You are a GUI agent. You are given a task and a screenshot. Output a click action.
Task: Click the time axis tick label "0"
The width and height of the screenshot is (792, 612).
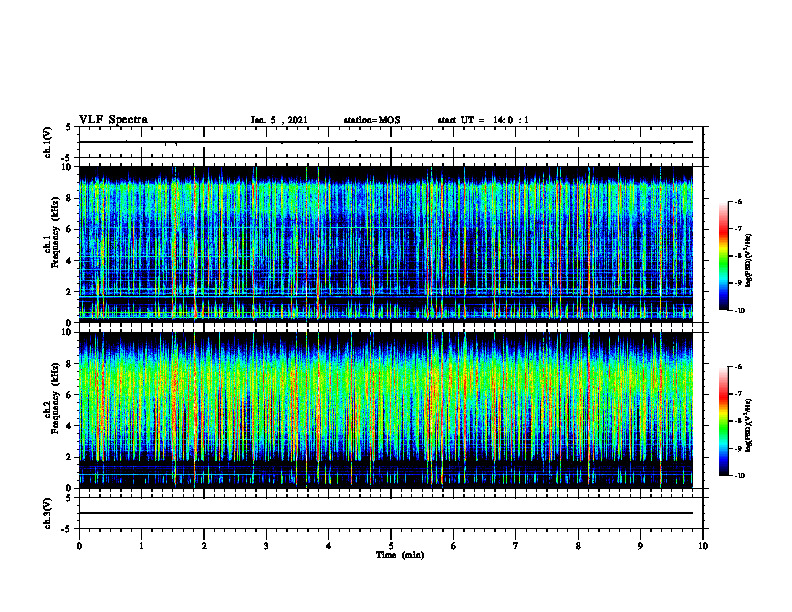79,546
